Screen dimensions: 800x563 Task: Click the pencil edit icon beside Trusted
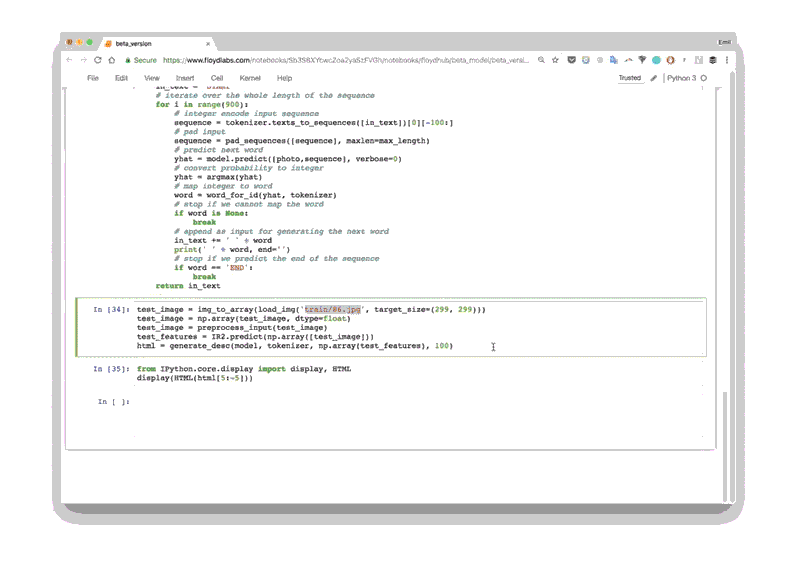654,77
